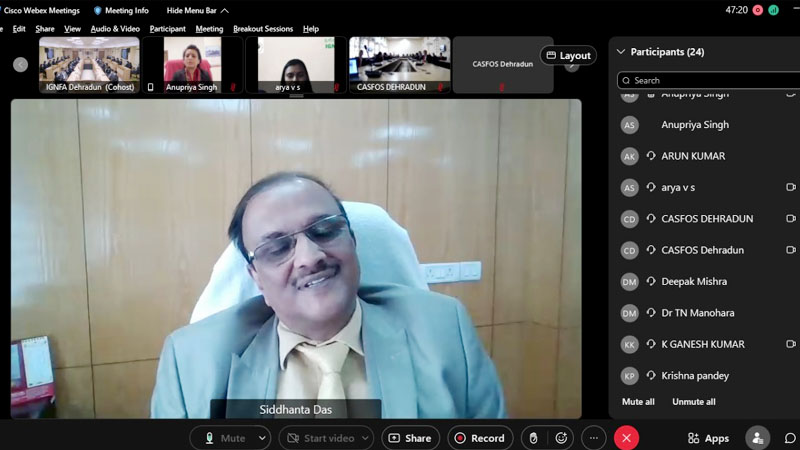This screenshot has width=800, height=450.
Task: Open the chat panel icon
Action: 789,438
